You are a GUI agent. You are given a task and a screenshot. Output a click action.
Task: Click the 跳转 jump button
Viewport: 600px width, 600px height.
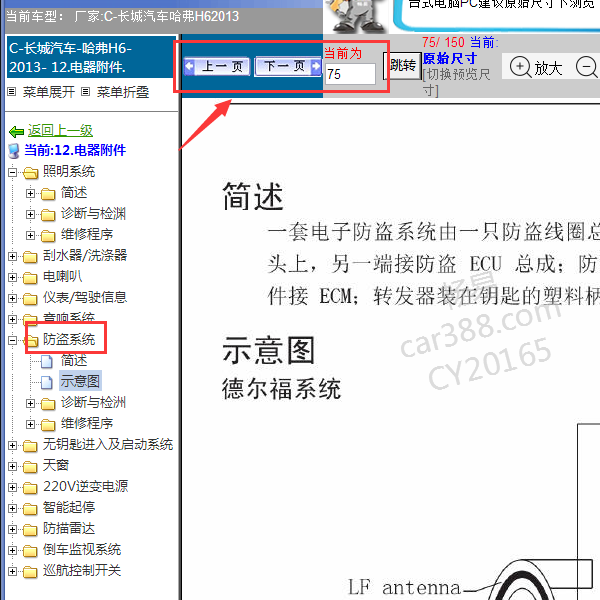point(402,66)
